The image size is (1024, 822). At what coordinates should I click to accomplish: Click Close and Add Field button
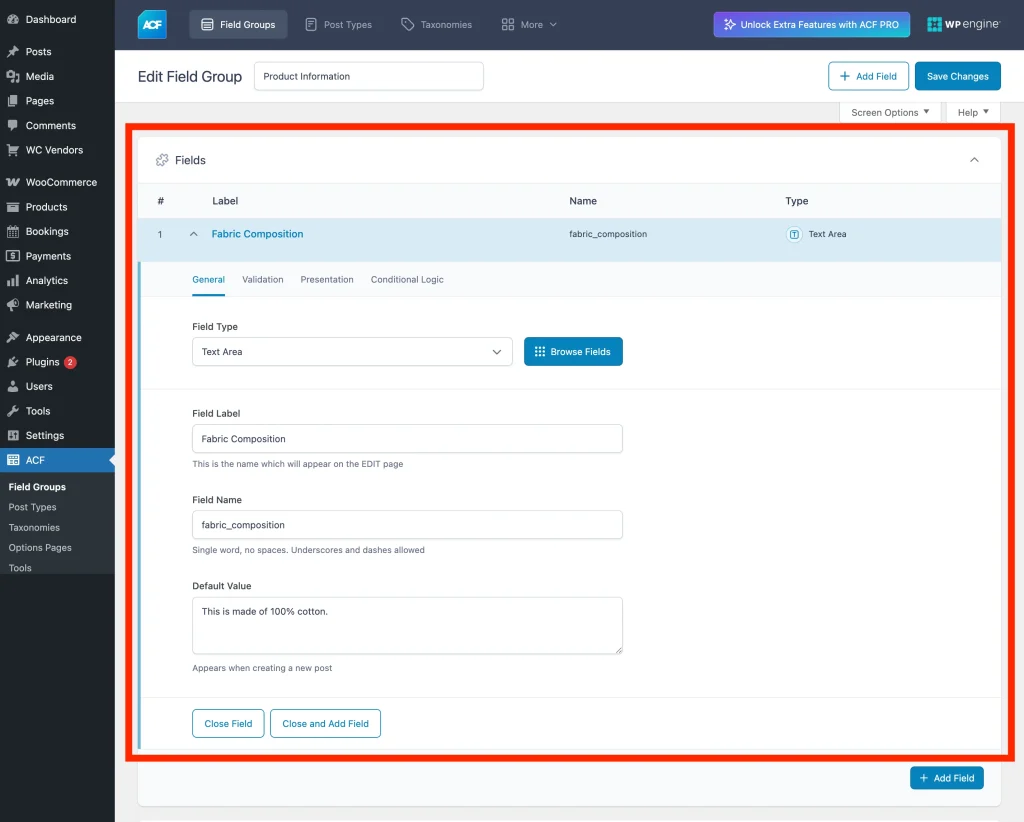[325, 723]
